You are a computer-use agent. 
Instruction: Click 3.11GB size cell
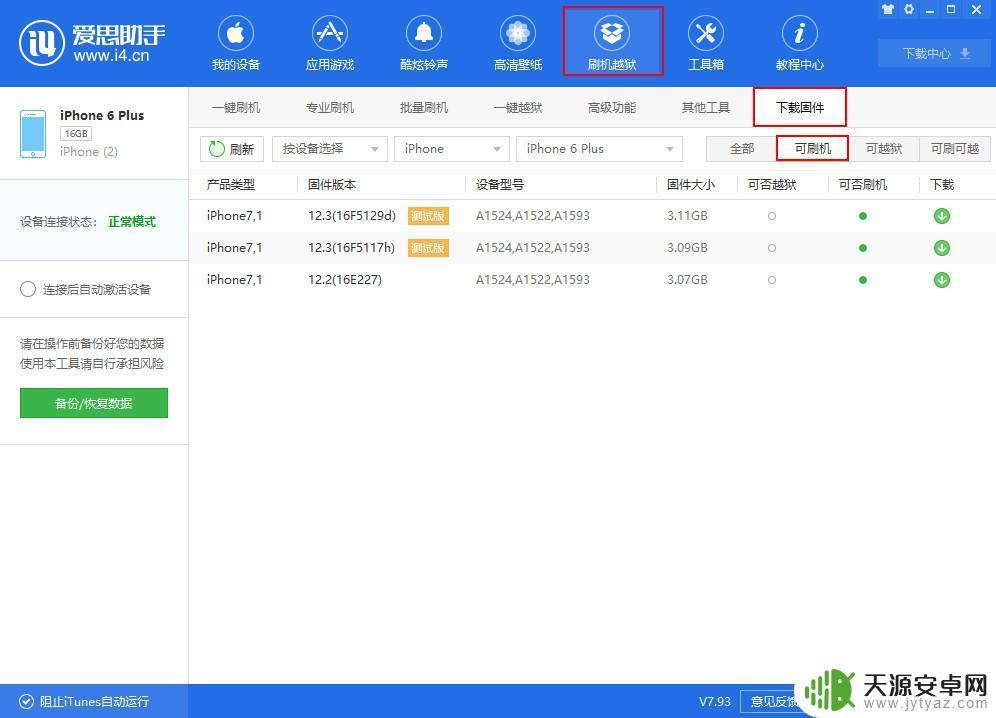click(x=687, y=216)
